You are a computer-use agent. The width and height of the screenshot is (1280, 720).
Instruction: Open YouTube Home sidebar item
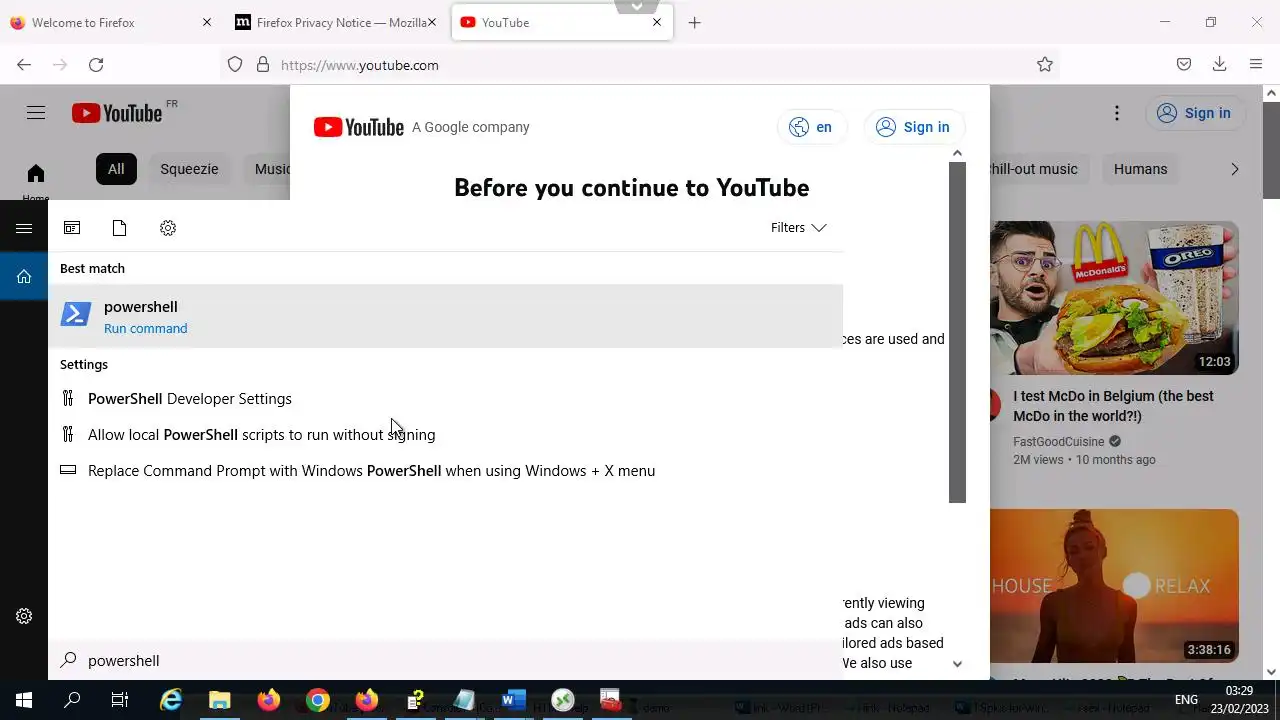click(35, 180)
